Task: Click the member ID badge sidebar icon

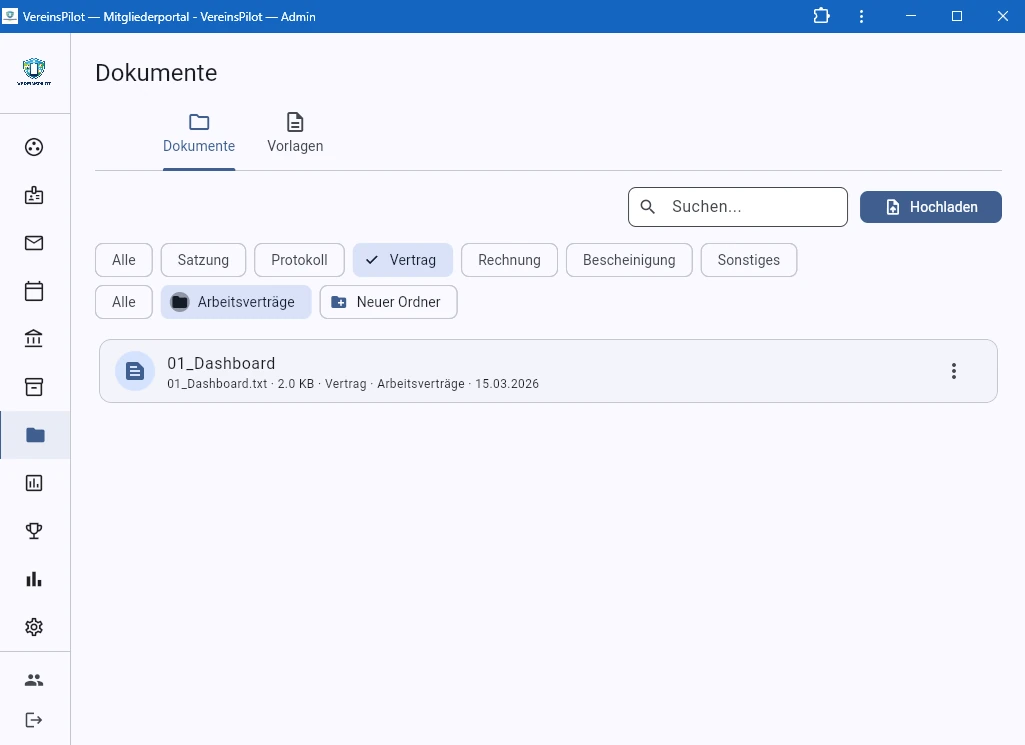Action: (x=34, y=195)
